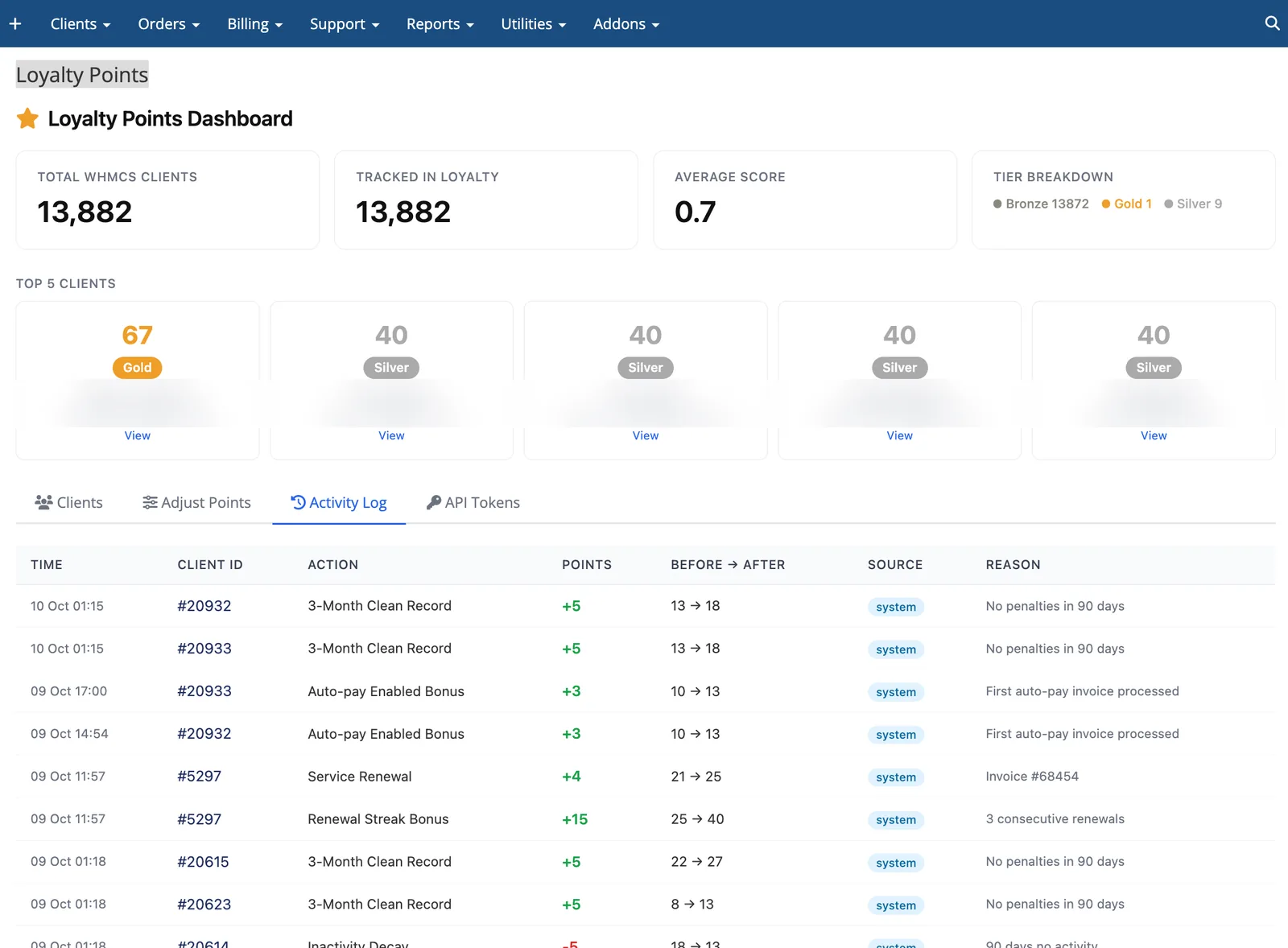Viewport: 1288px width, 948px height.
Task: Click the 8 → 13 score change
Action: 692,905
